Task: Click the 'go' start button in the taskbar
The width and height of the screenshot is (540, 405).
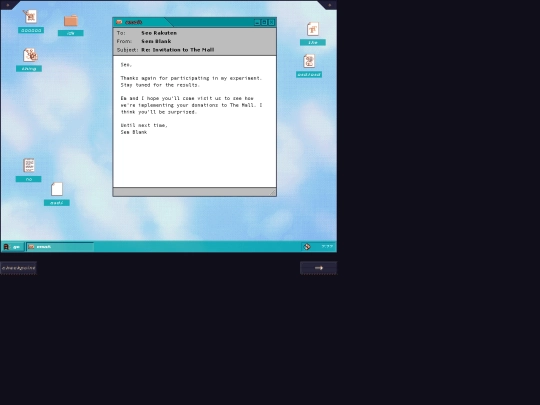Action: pos(12,247)
